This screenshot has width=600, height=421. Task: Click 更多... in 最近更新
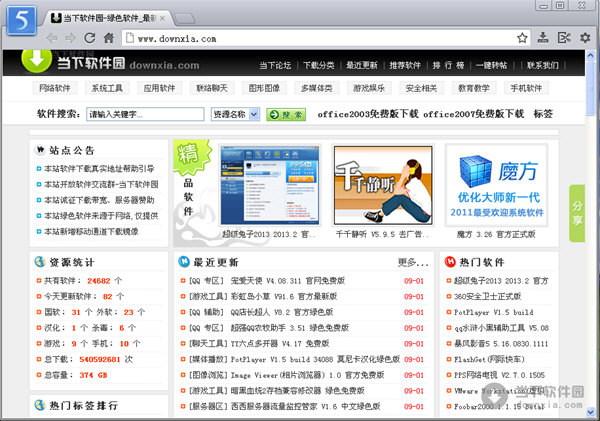coord(413,263)
